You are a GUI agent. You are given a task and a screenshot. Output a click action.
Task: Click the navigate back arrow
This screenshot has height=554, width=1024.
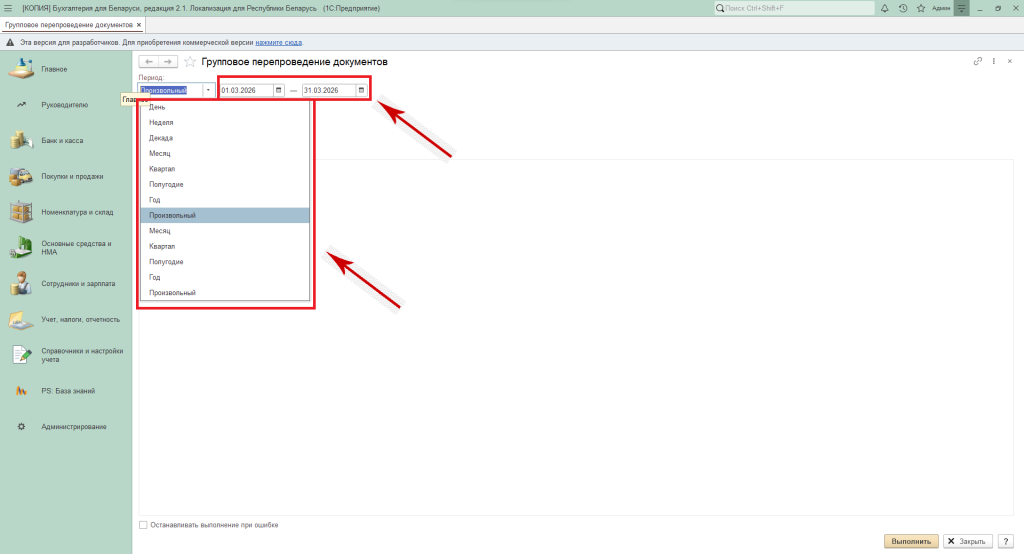click(149, 62)
